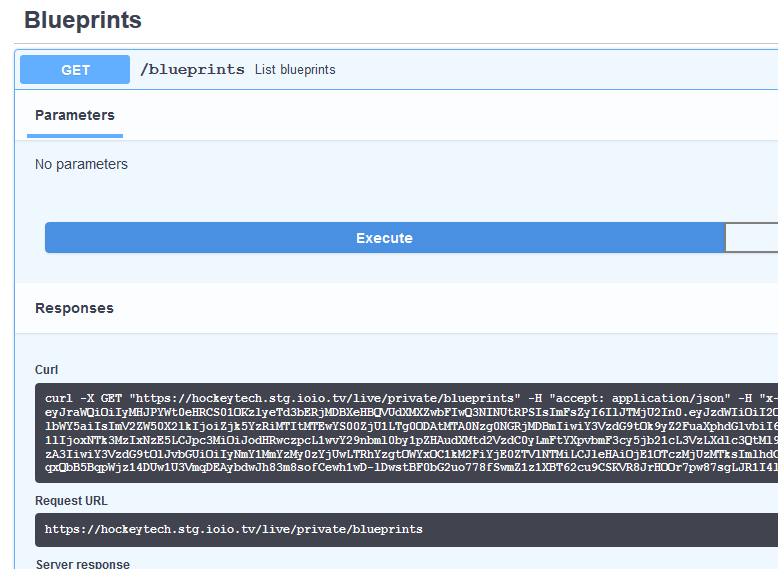Click the Server response label
Image resolution: width=778 pixels, height=569 pixels.
tap(82, 564)
